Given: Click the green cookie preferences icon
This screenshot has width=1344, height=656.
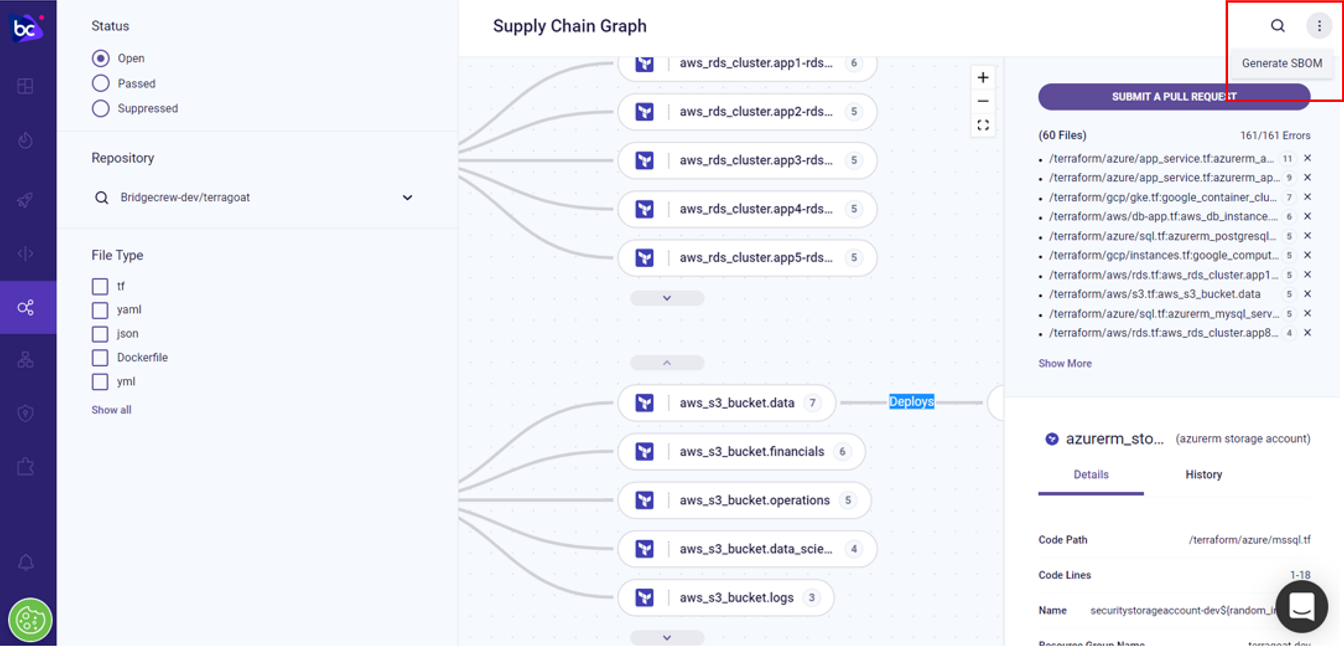Looking at the screenshot, I should point(29,621).
